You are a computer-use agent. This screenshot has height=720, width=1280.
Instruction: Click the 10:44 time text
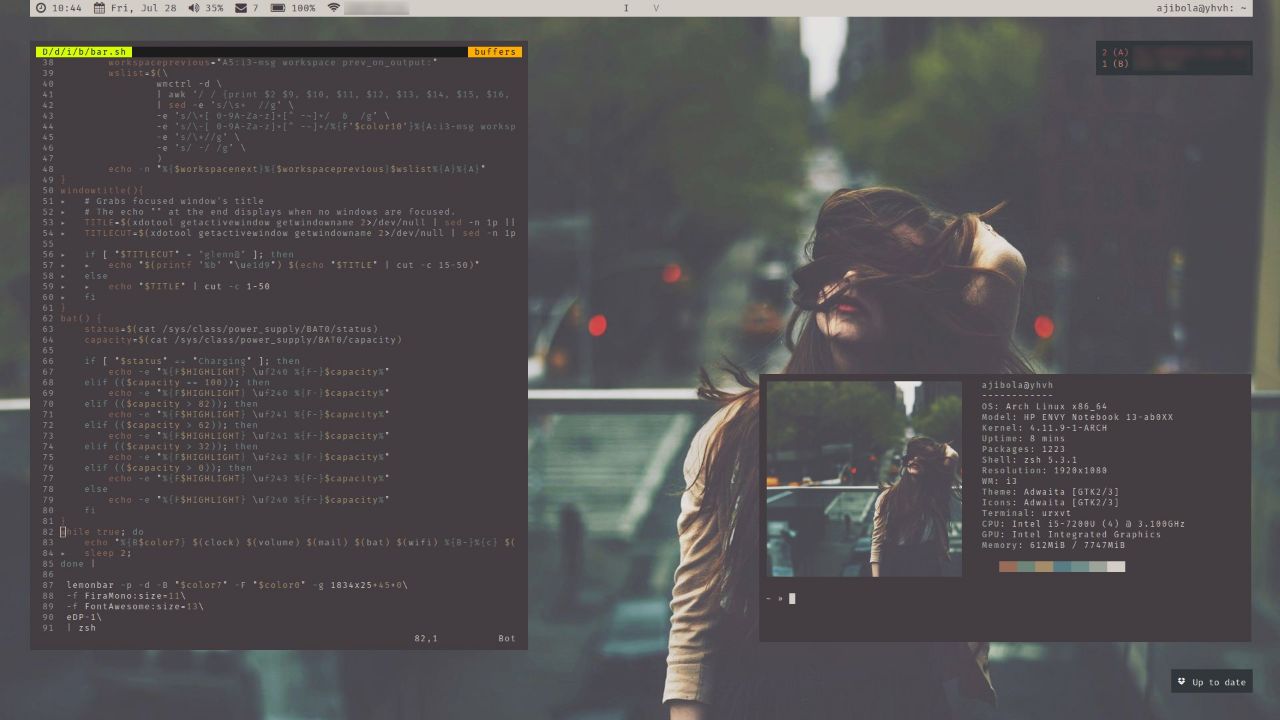point(66,8)
